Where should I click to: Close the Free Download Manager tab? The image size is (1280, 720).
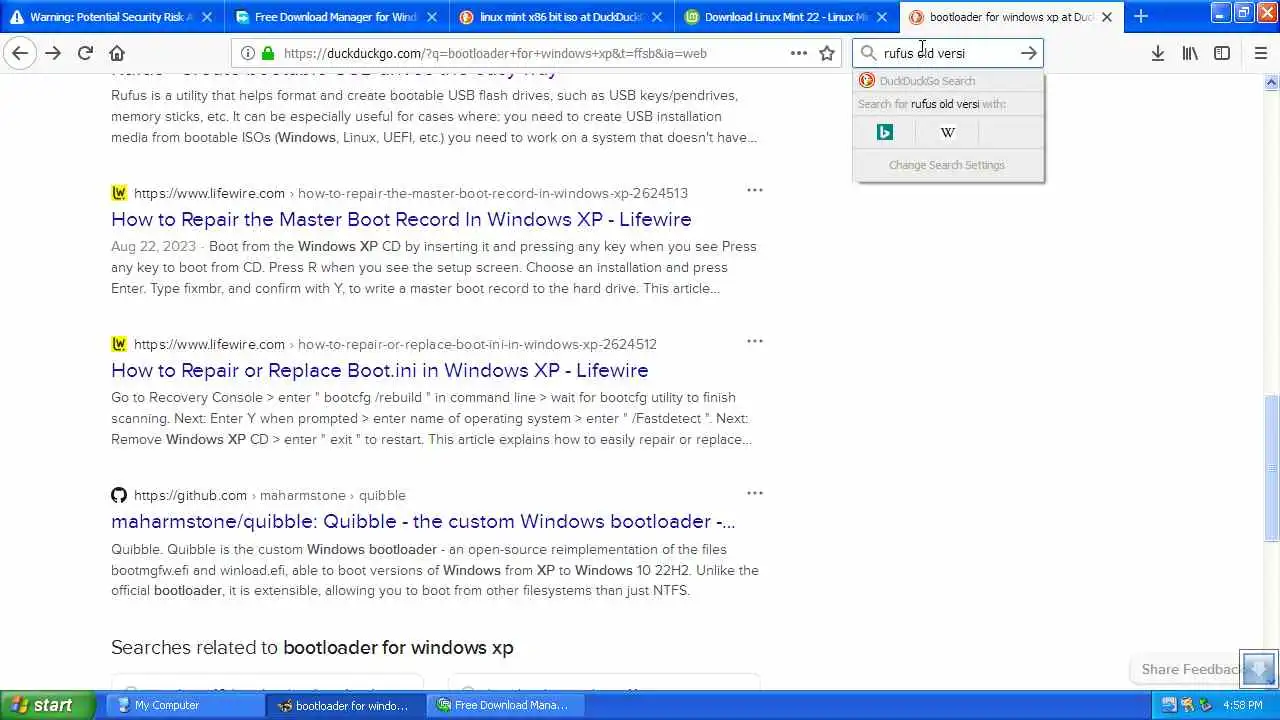[432, 17]
